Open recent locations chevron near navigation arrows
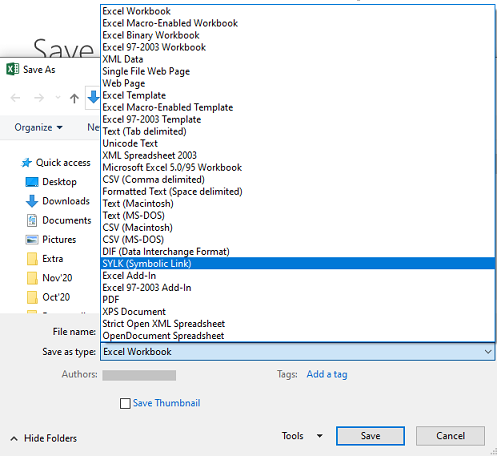This screenshot has height=456, width=497. click(58, 98)
